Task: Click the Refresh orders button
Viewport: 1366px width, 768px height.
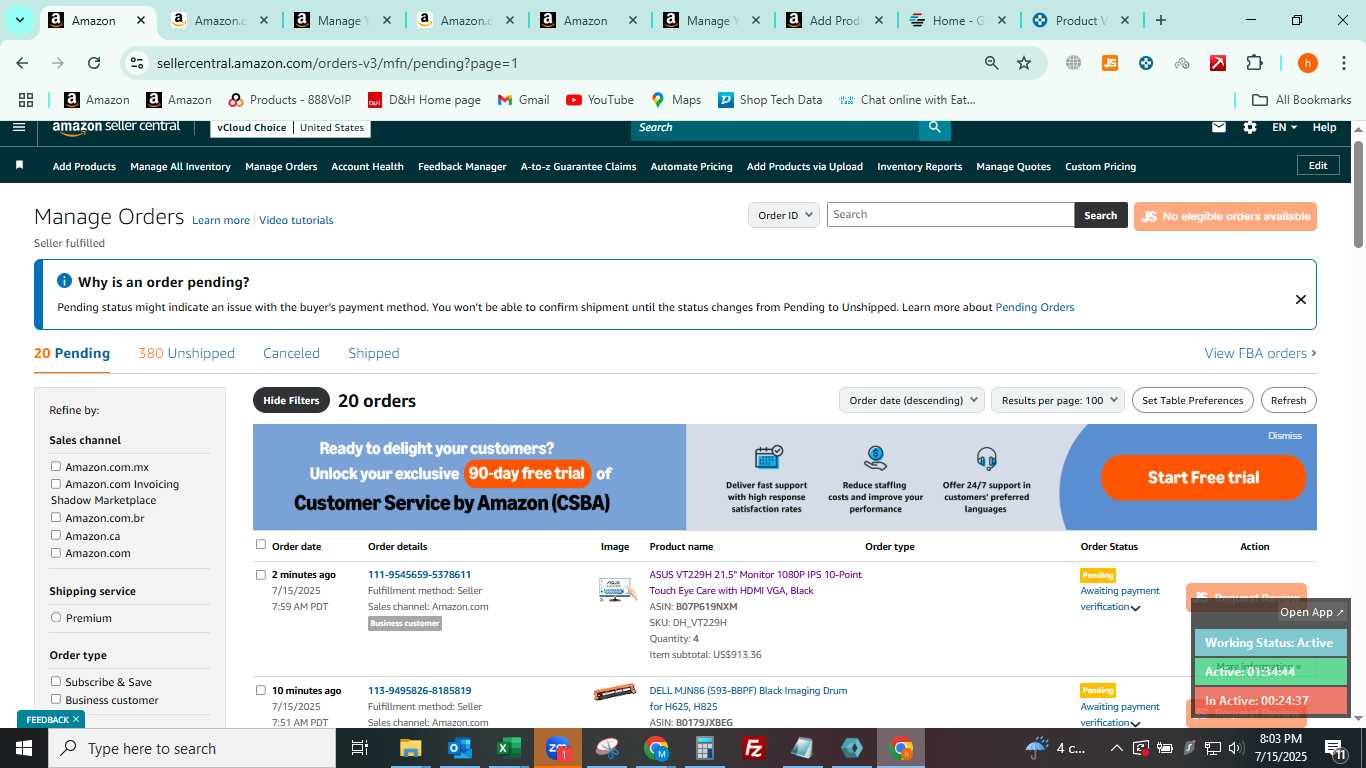Action: pos(1288,400)
